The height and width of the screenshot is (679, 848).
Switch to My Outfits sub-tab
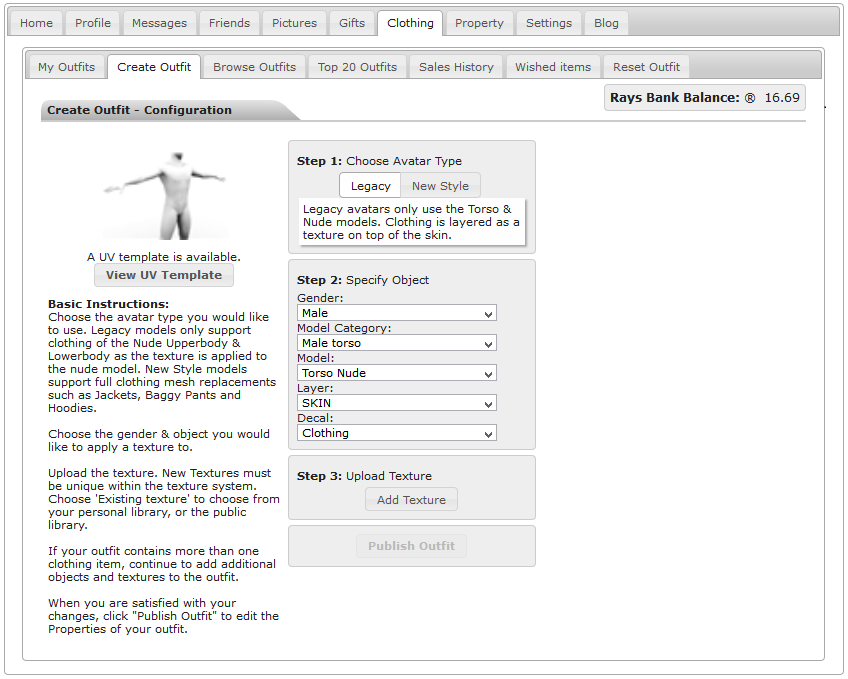tap(67, 67)
